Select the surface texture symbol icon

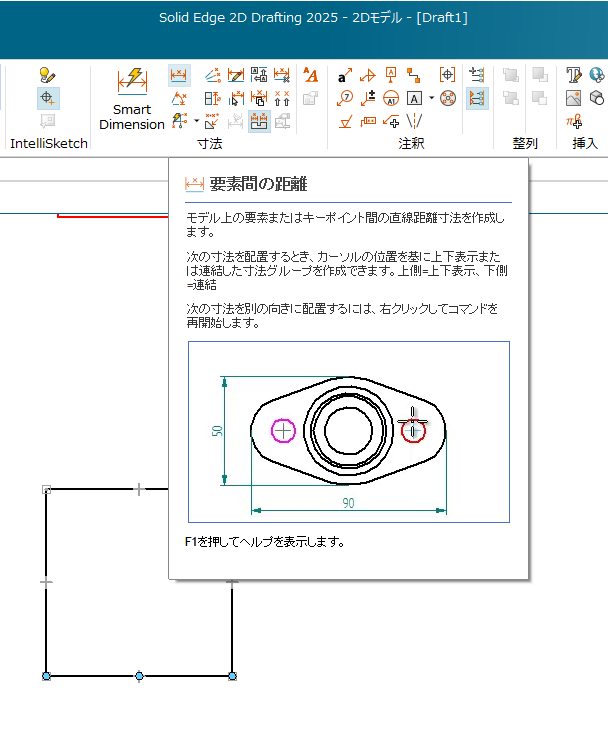346,121
